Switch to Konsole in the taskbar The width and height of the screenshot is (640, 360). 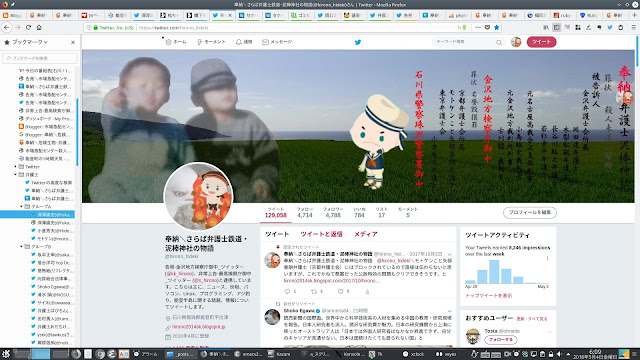pyautogui.click(x=349, y=354)
